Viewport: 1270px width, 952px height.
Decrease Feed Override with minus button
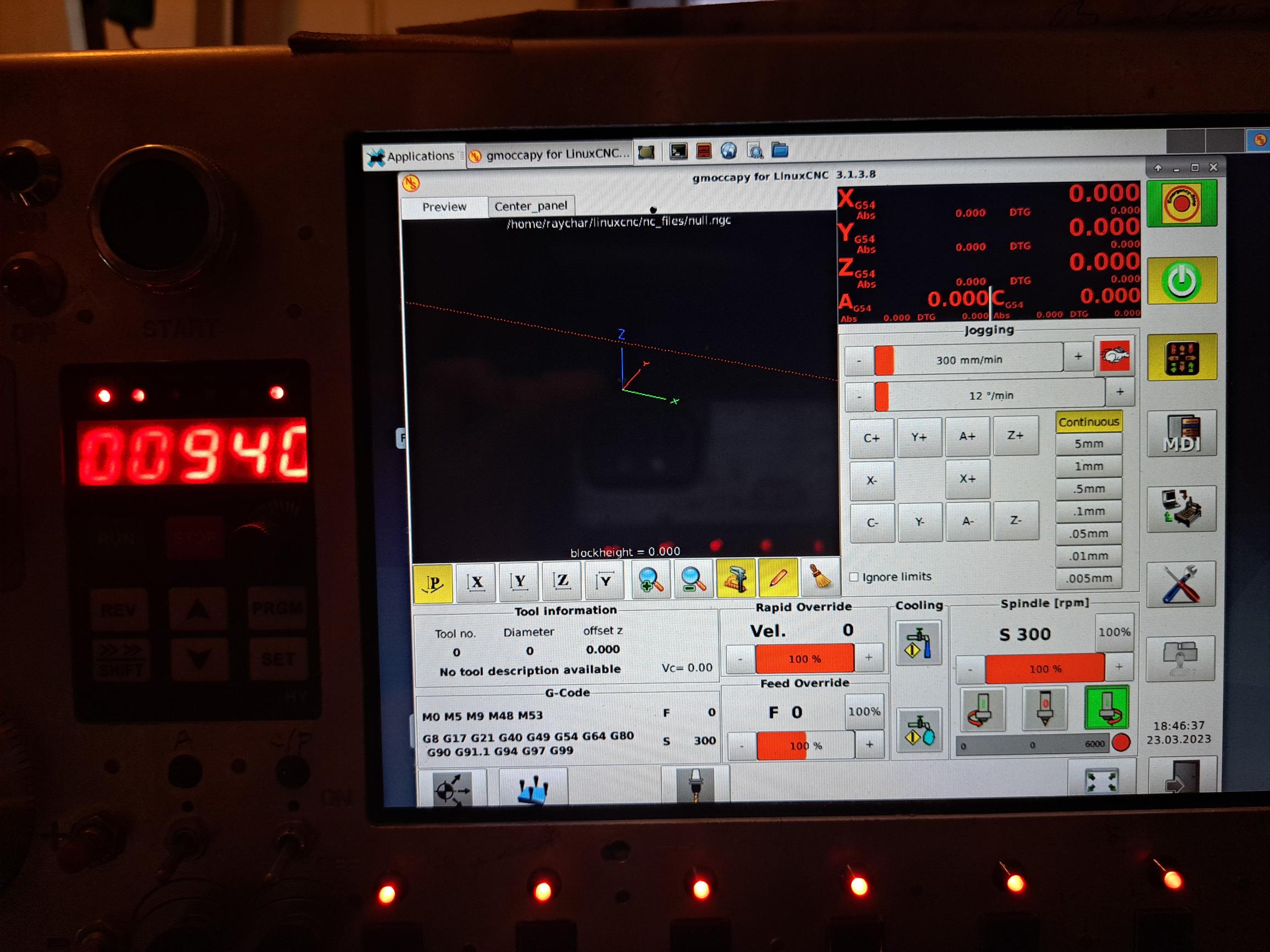[742, 747]
